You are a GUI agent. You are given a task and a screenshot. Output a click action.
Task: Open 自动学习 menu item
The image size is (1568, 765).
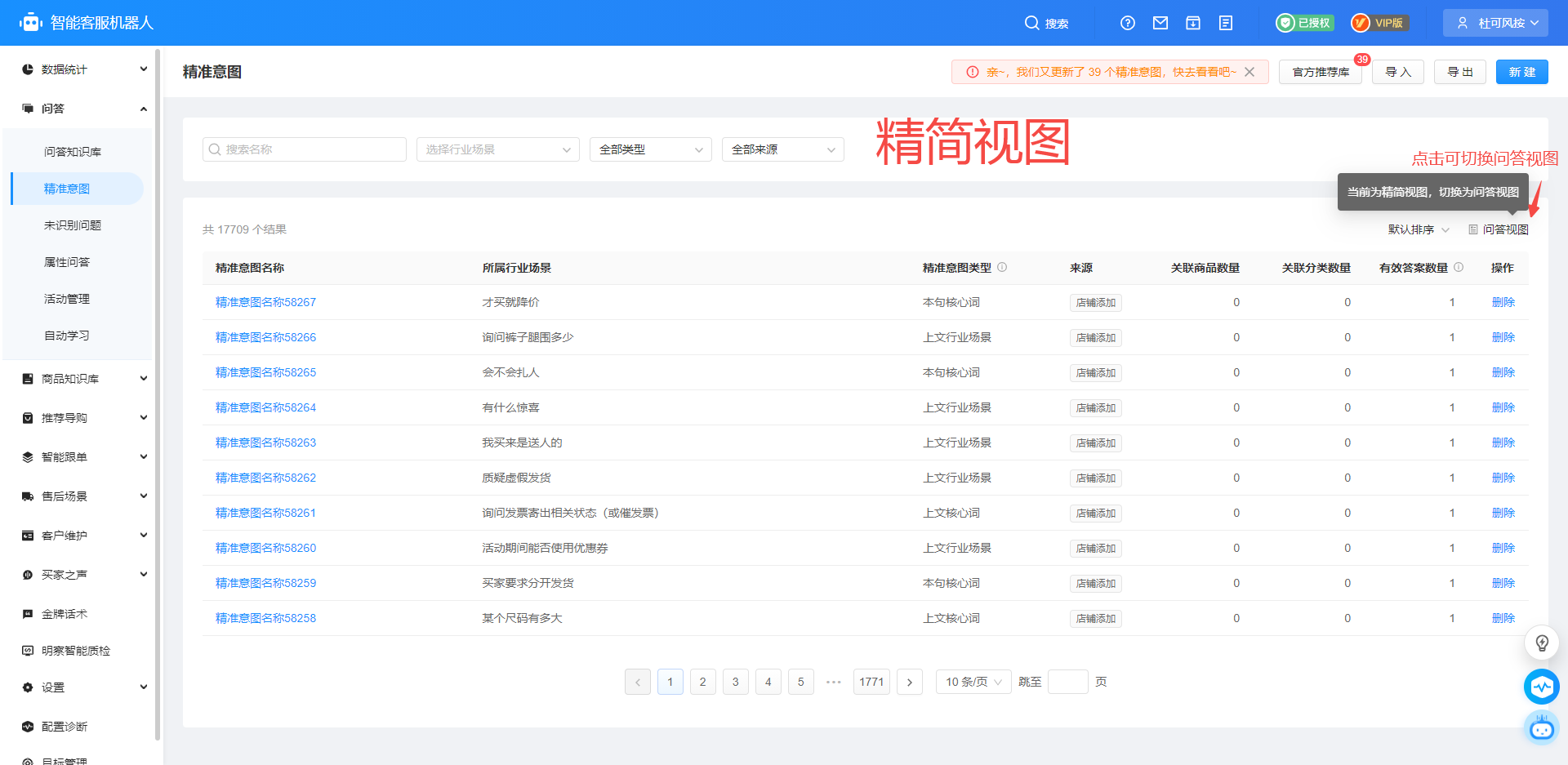coord(67,336)
